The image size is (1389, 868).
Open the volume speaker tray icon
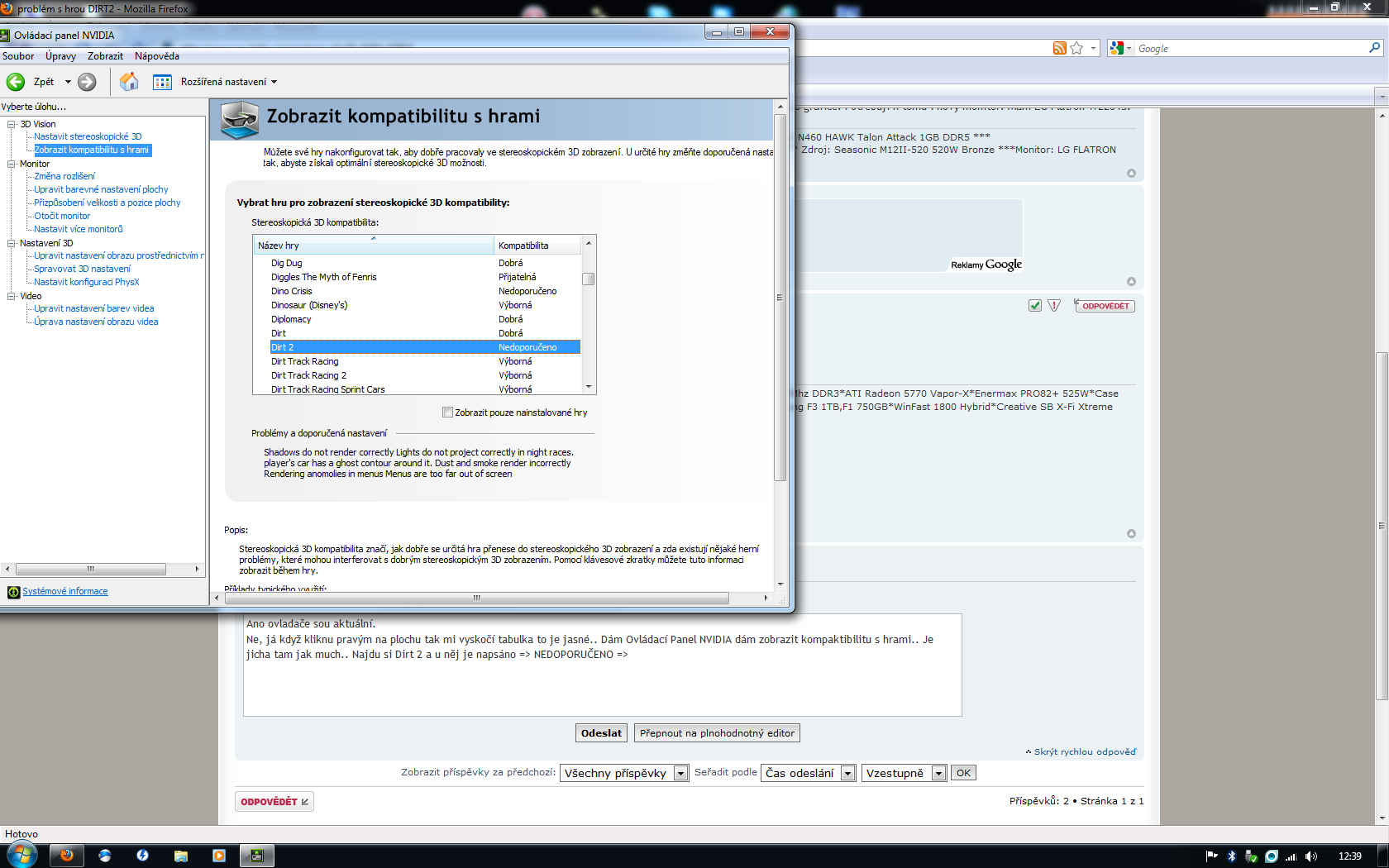tap(1311, 856)
